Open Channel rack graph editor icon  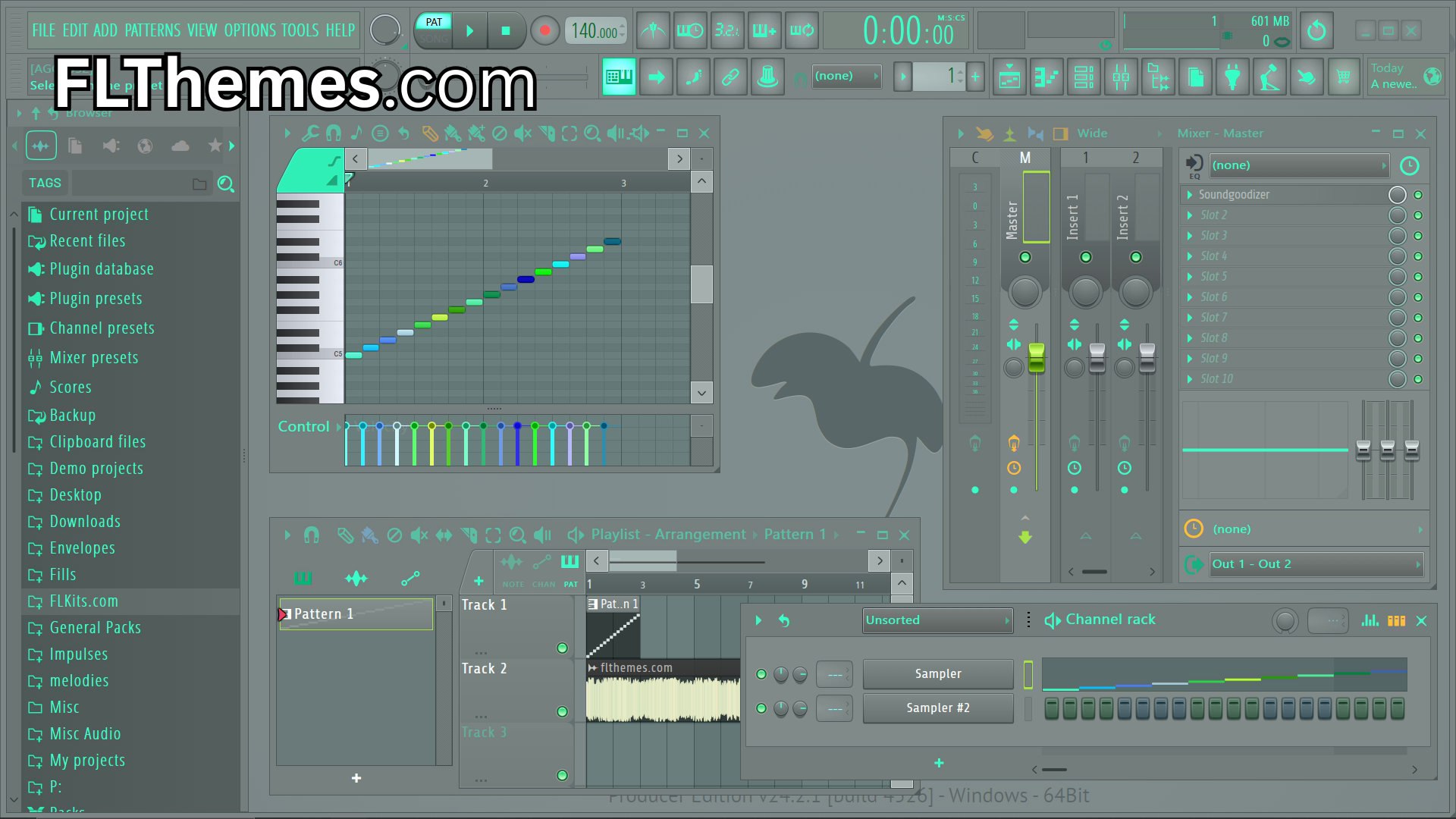[1370, 620]
